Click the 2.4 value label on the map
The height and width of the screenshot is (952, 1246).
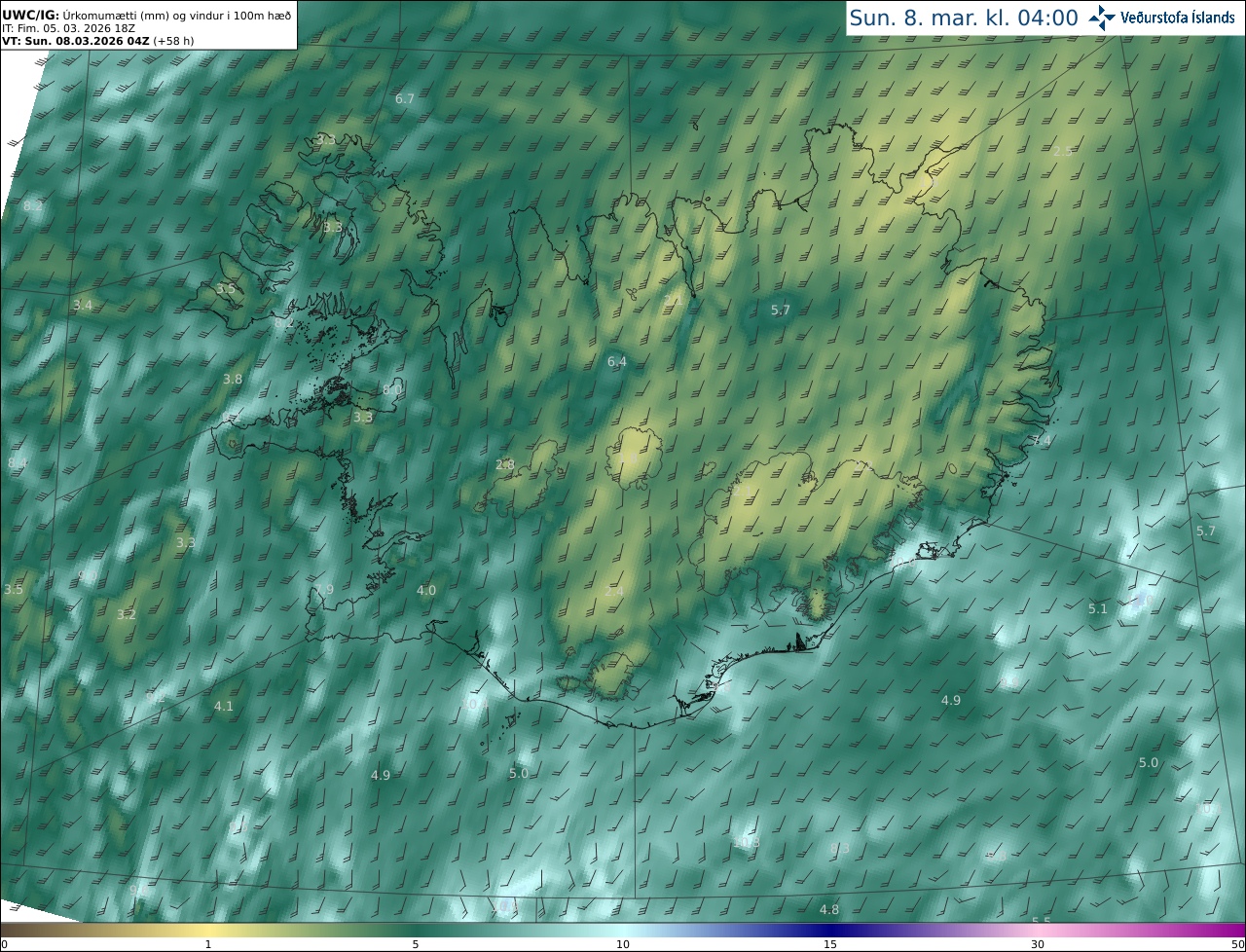point(614,592)
